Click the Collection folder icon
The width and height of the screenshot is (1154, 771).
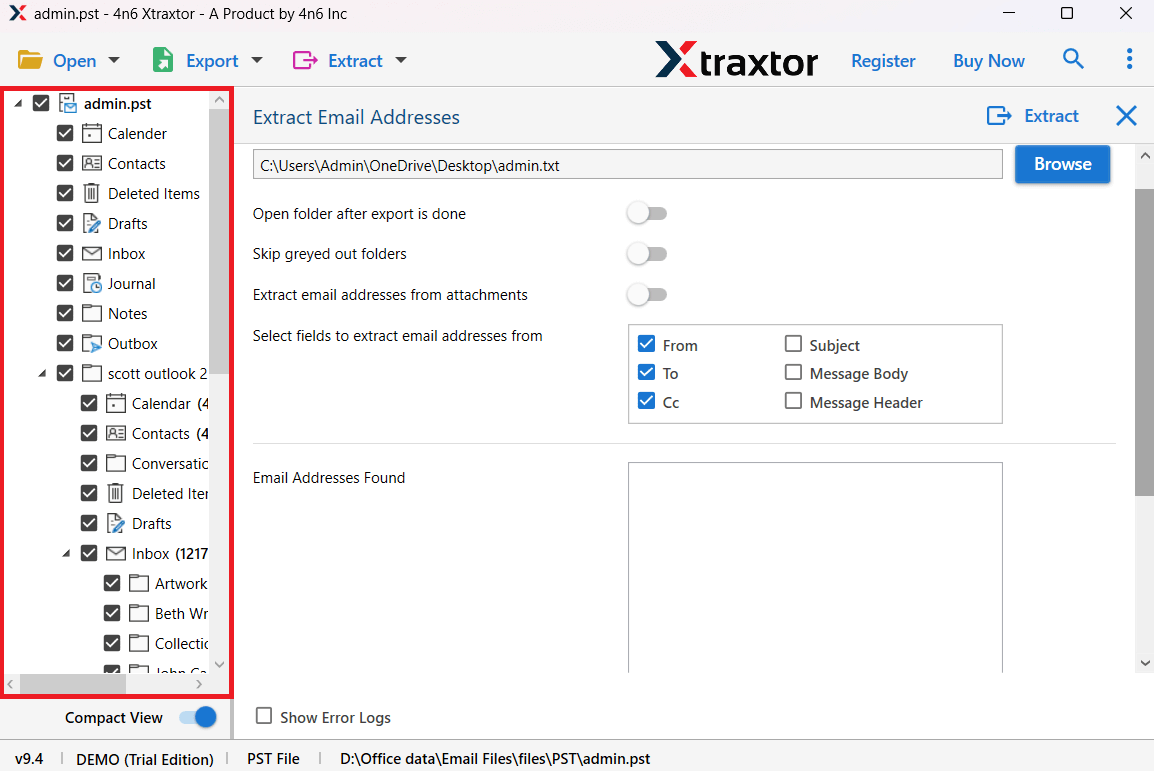(x=139, y=644)
